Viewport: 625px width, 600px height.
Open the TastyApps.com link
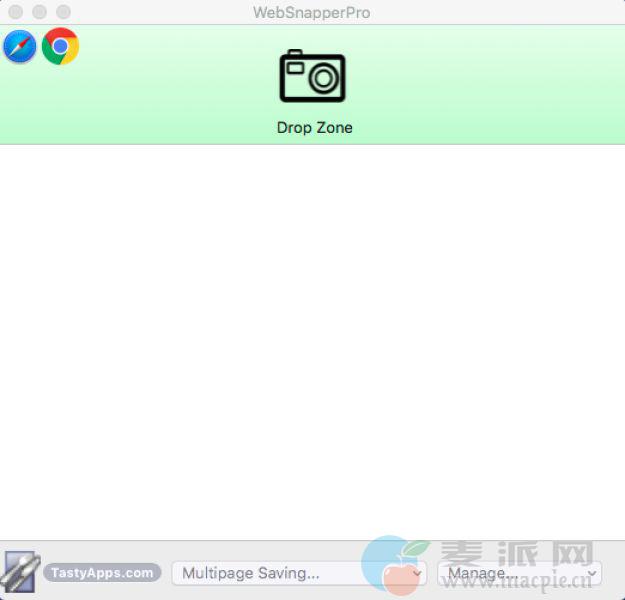102,573
